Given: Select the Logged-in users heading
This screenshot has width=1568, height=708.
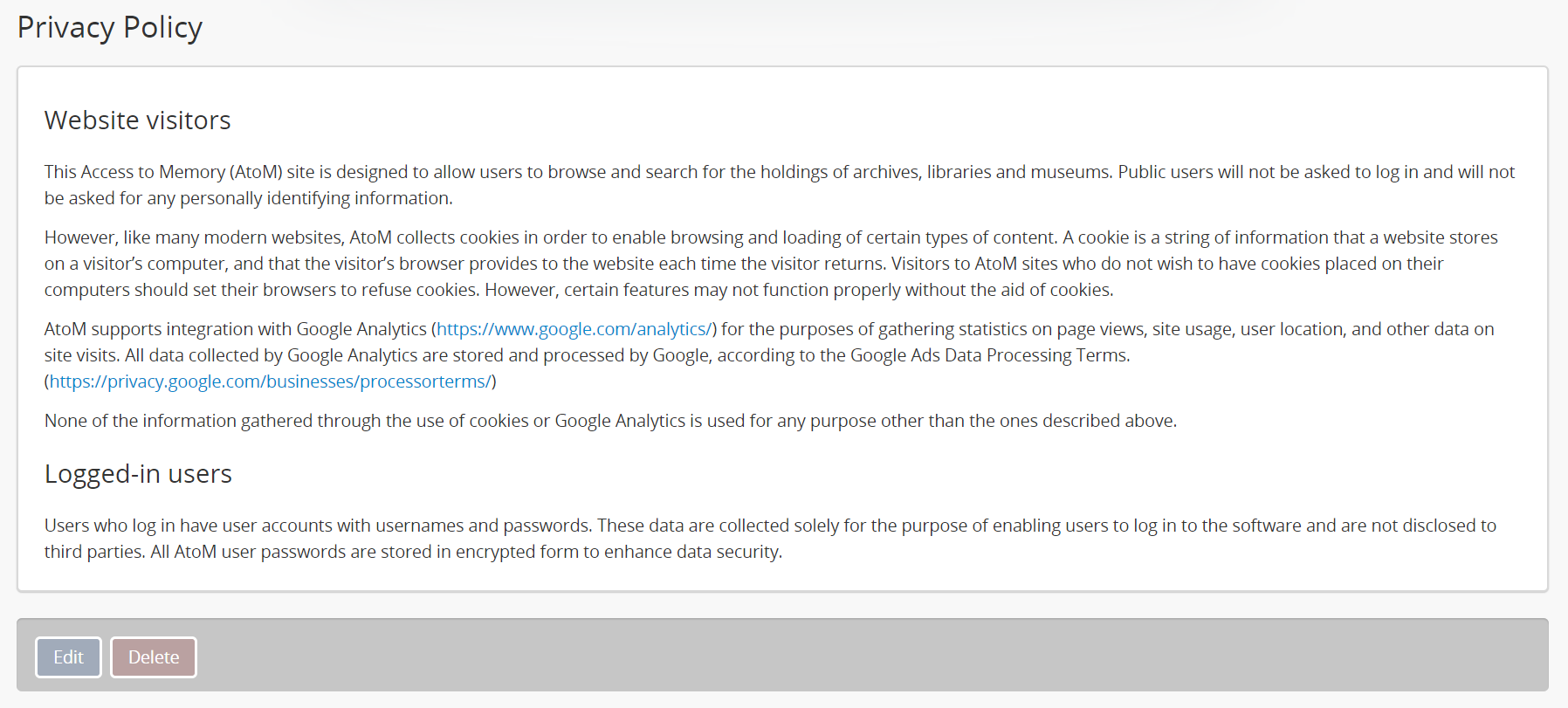Looking at the screenshot, I should coord(138,474).
